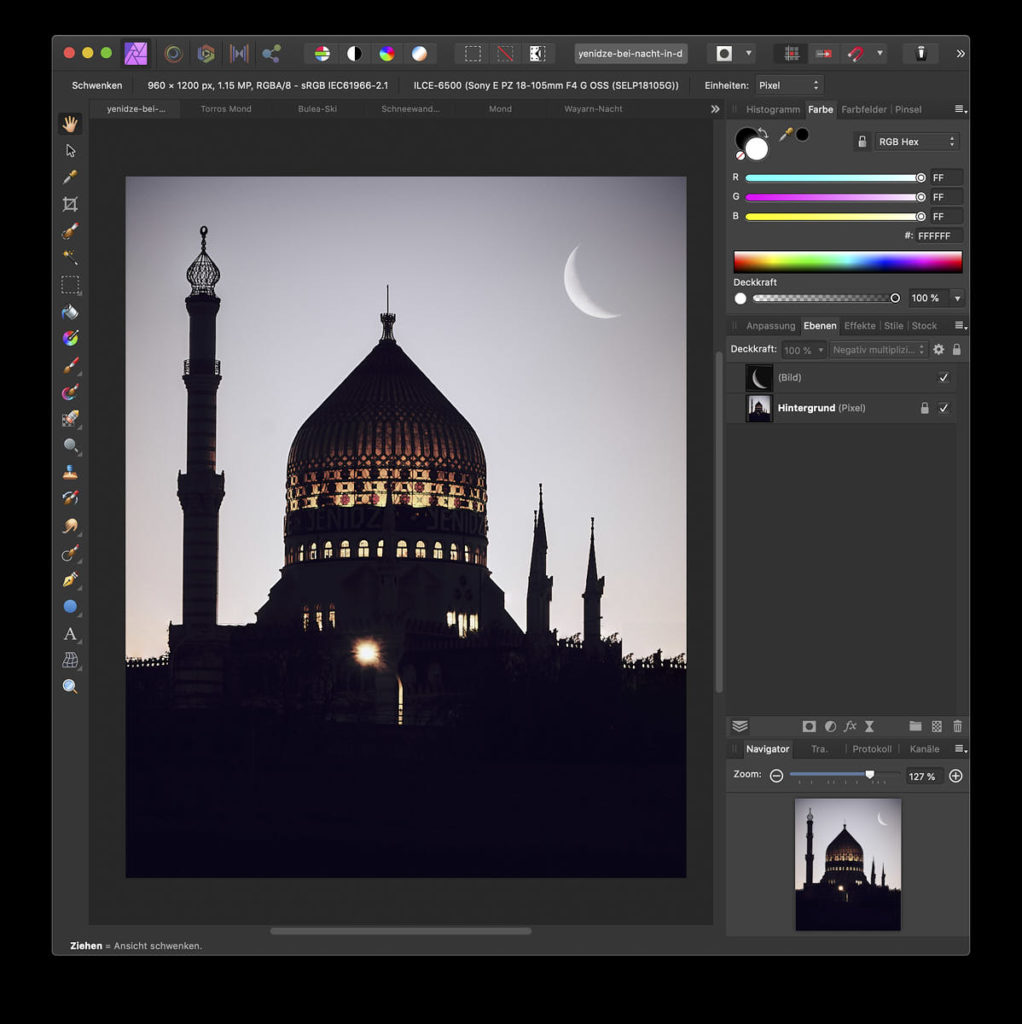Select the Gradient tool

[70, 338]
